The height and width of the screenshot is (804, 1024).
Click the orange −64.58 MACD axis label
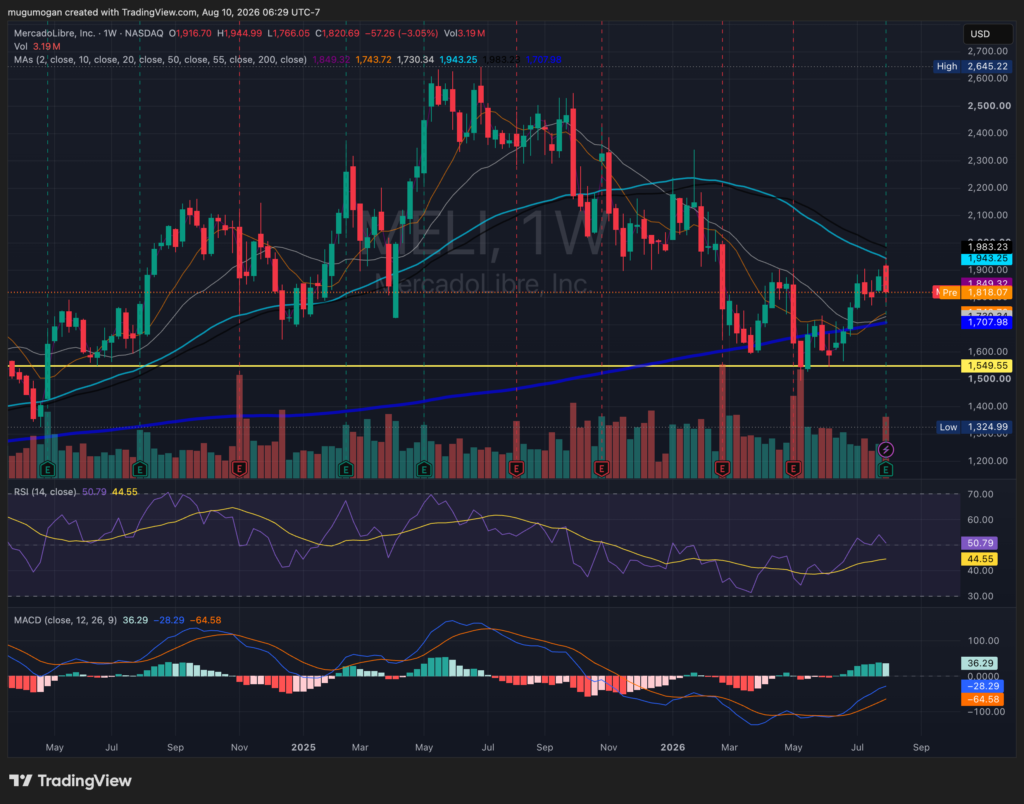pos(982,699)
